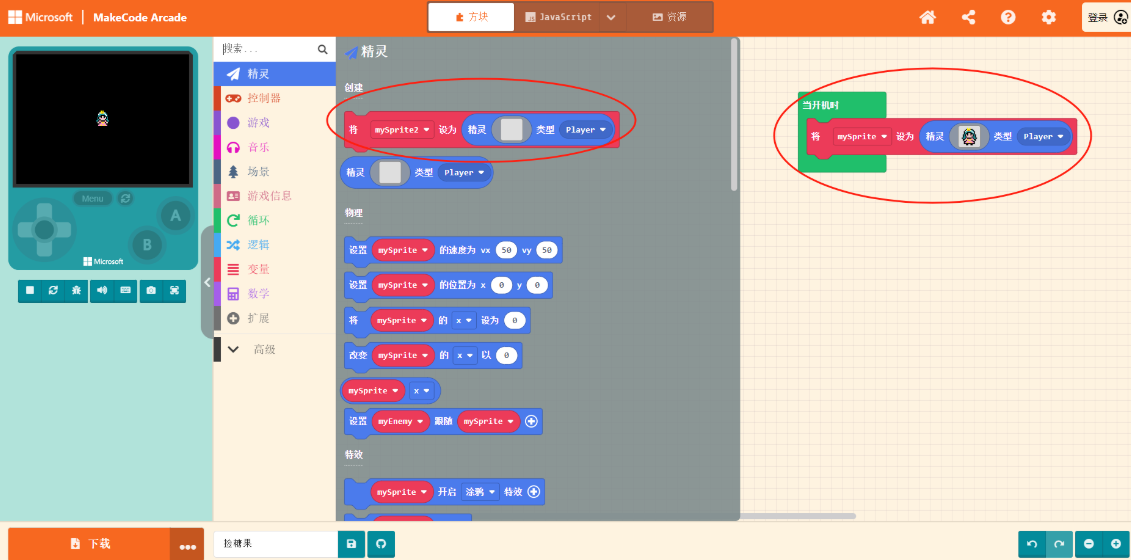Open sprite image editor in workspace block
Screen dimensions: 1131x560
tap(968, 137)
